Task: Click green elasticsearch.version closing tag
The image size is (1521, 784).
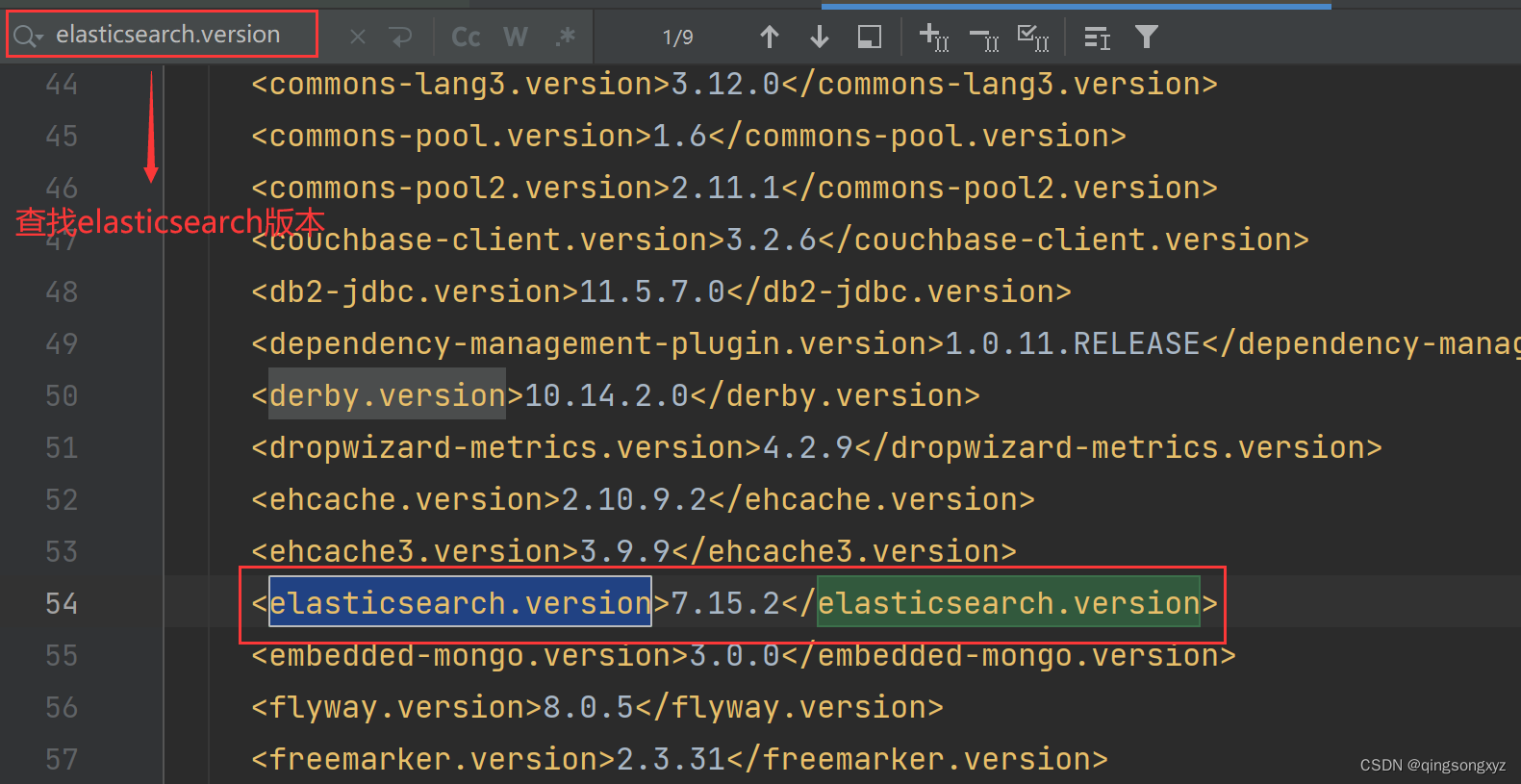Action: 1008,602
